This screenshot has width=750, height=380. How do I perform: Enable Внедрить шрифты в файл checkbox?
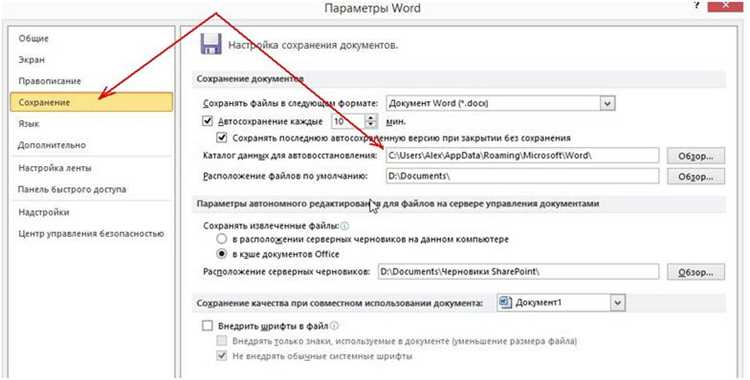coord(207,326)
